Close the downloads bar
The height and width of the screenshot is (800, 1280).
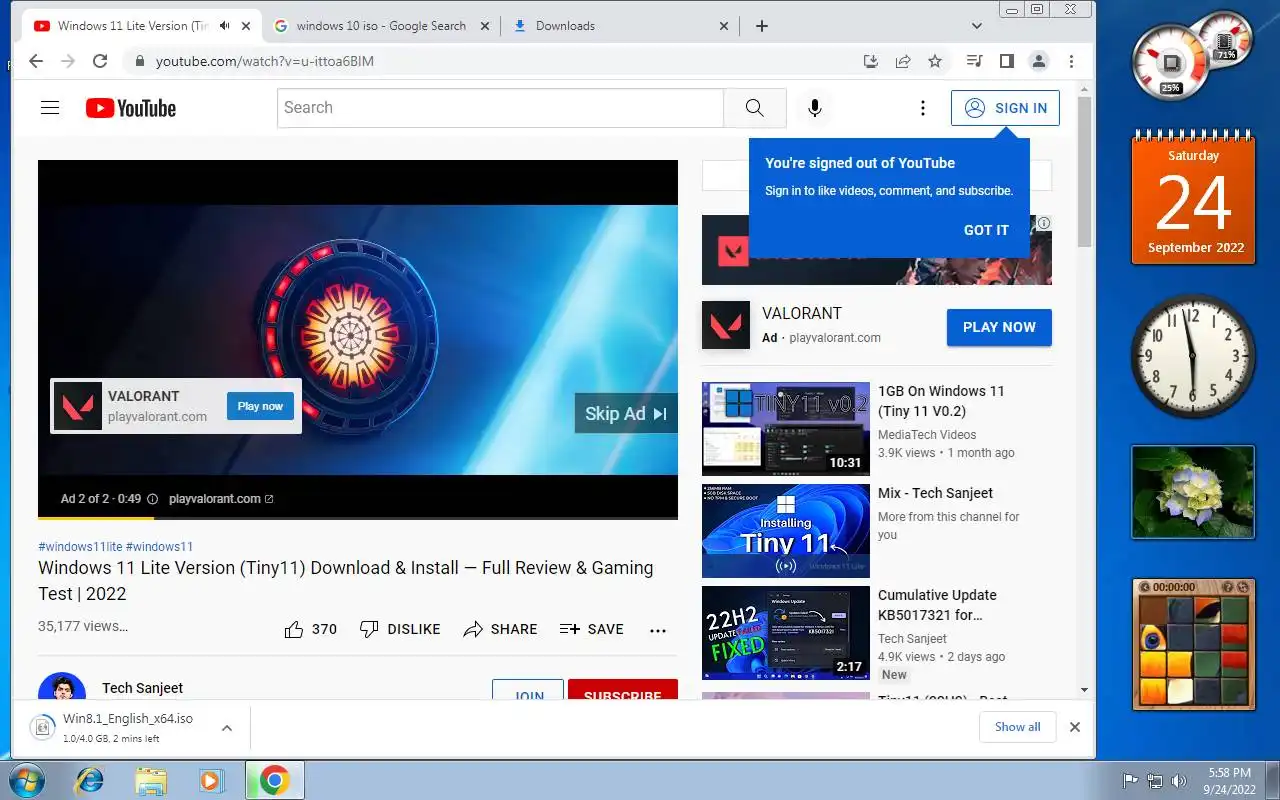[1075, 727]
